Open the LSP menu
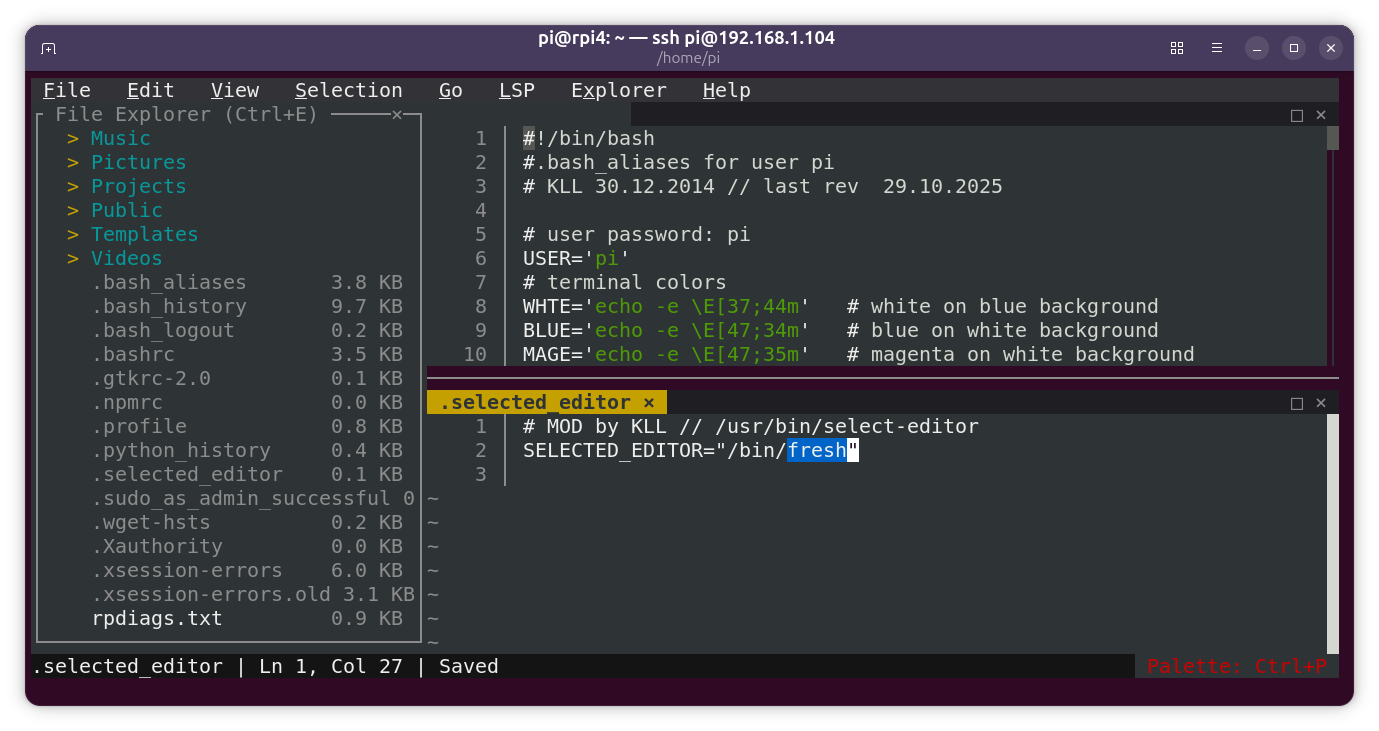This screenshot has width=1379, height=731. point(517,91)
